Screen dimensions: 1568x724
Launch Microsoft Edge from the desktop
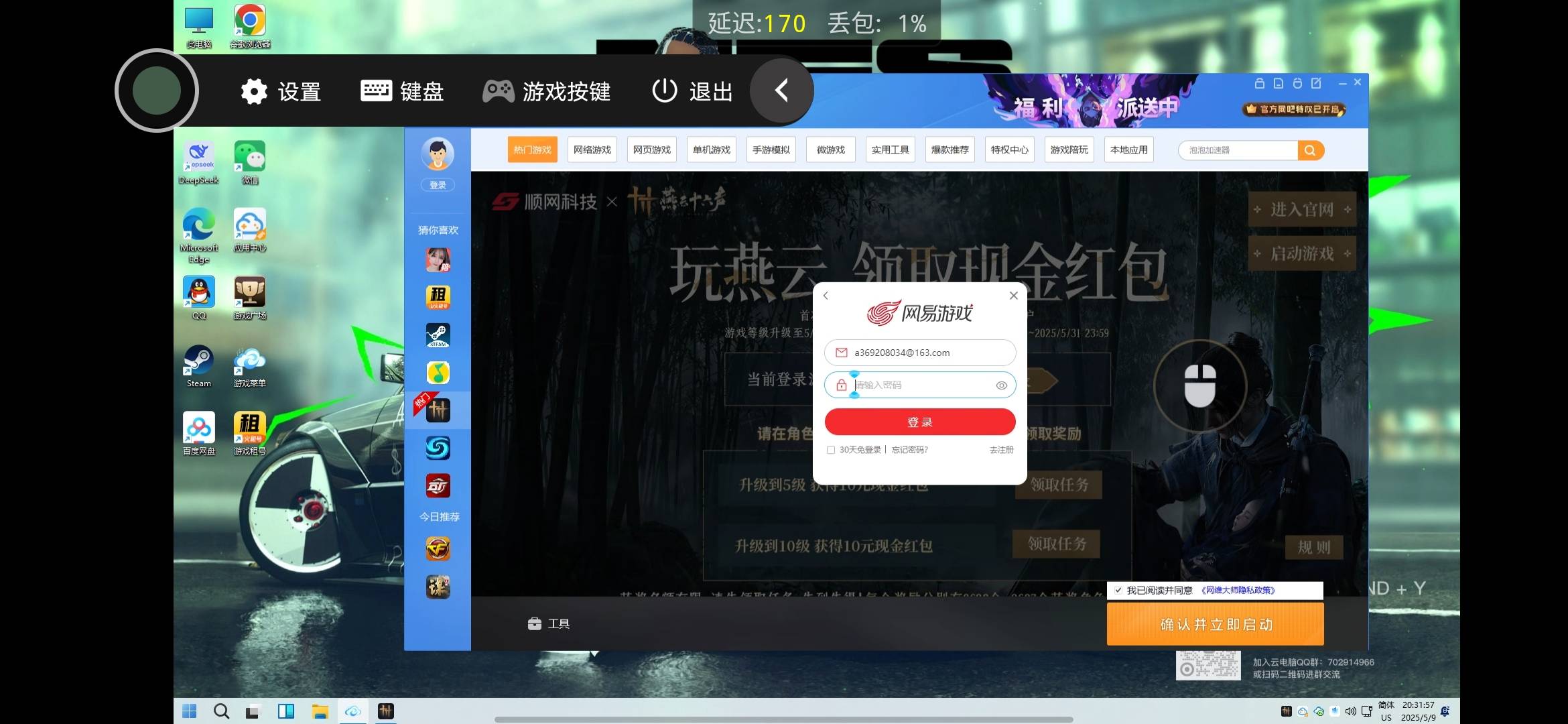pyautogui.click(x=199, y=235)
